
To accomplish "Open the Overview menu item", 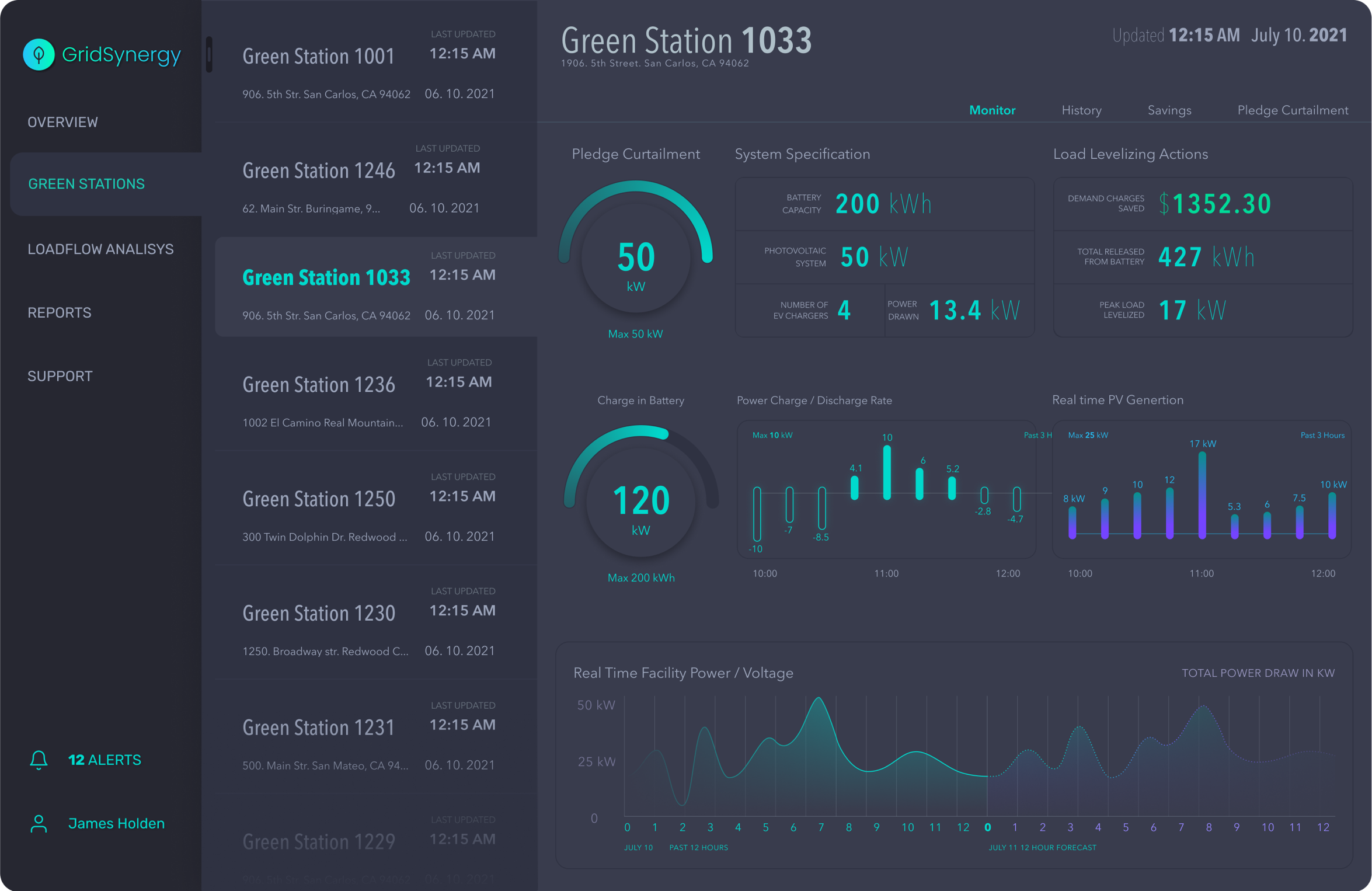I will [x=63, y=122].
